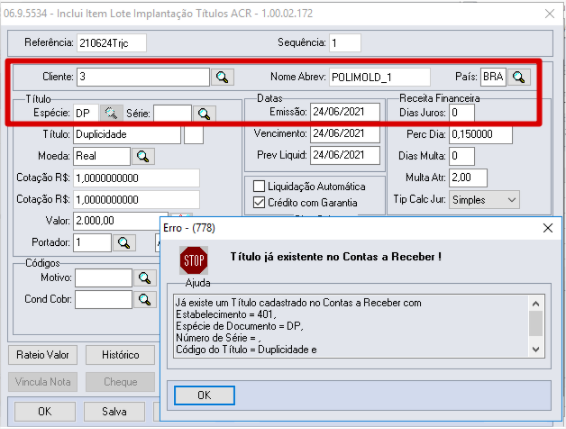Click the Salva button
The width and height of the screenshot is (566, 429).
point(114,412)
